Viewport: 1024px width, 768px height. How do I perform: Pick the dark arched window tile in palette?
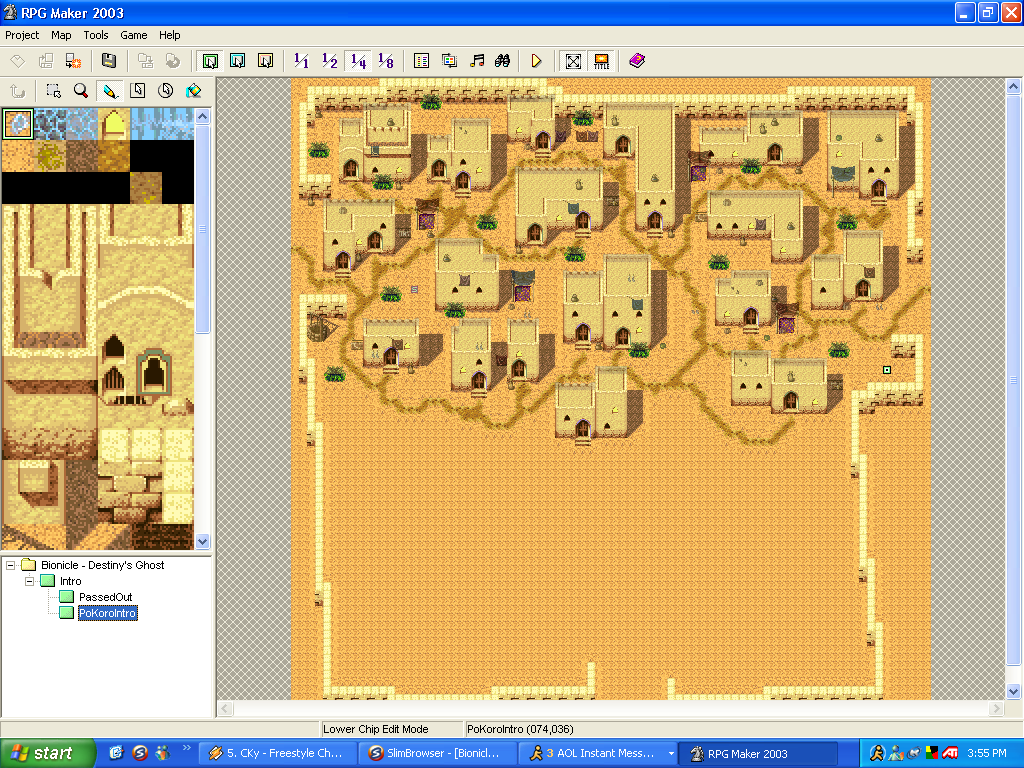coord(114,346)
